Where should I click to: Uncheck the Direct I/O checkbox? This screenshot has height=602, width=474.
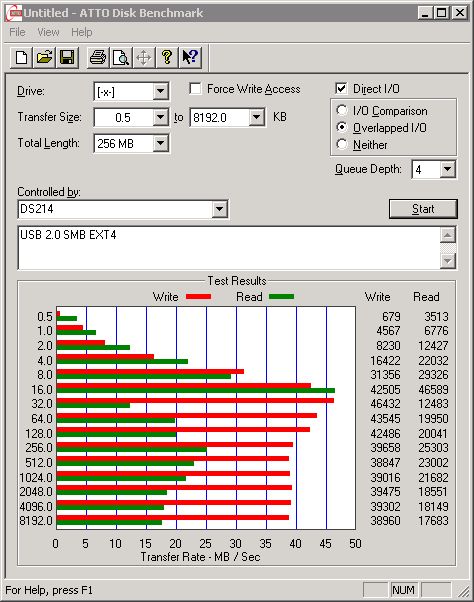point(341,89)
